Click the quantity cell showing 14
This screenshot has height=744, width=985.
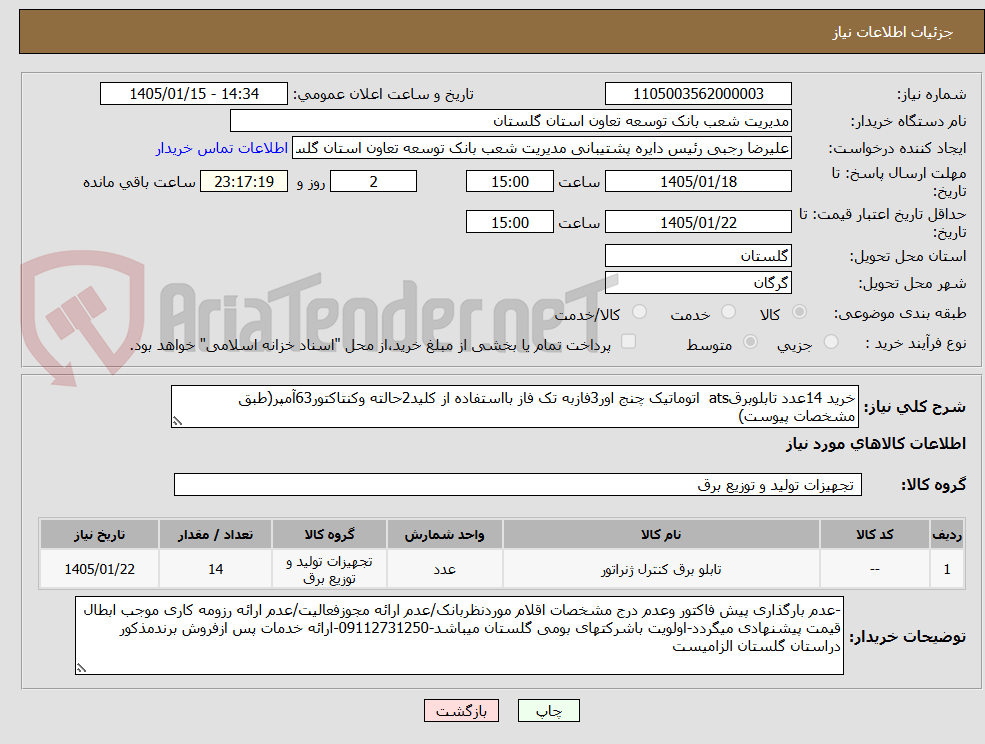215,569
